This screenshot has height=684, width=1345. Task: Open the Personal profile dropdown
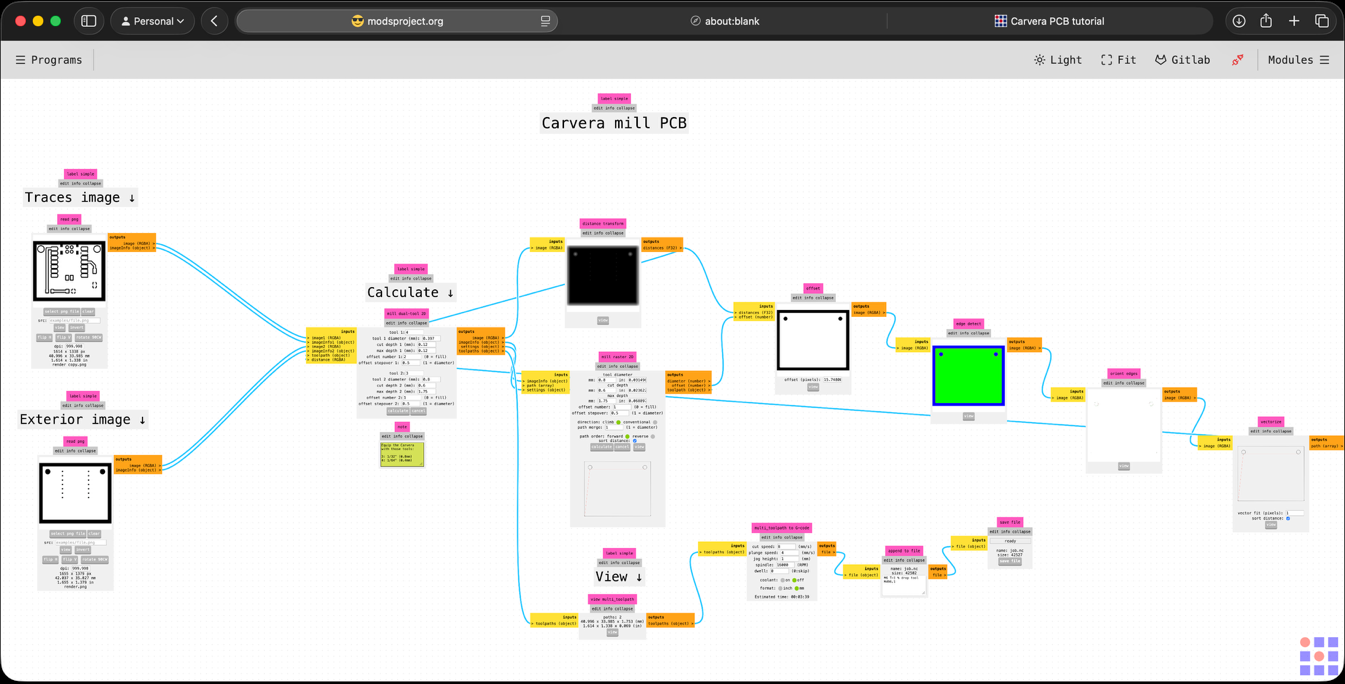[x=152, y=21]
